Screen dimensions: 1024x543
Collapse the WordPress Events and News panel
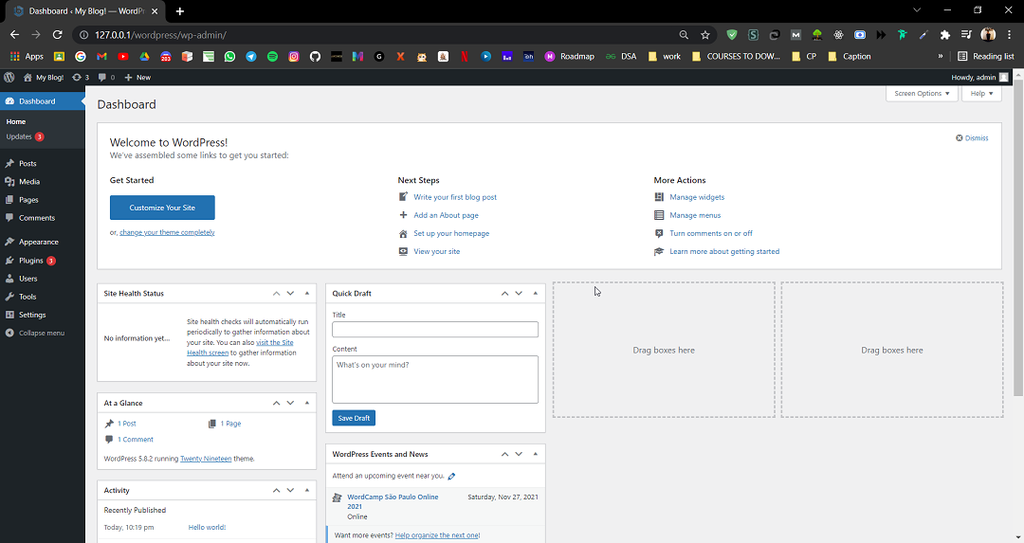[536, 454]
